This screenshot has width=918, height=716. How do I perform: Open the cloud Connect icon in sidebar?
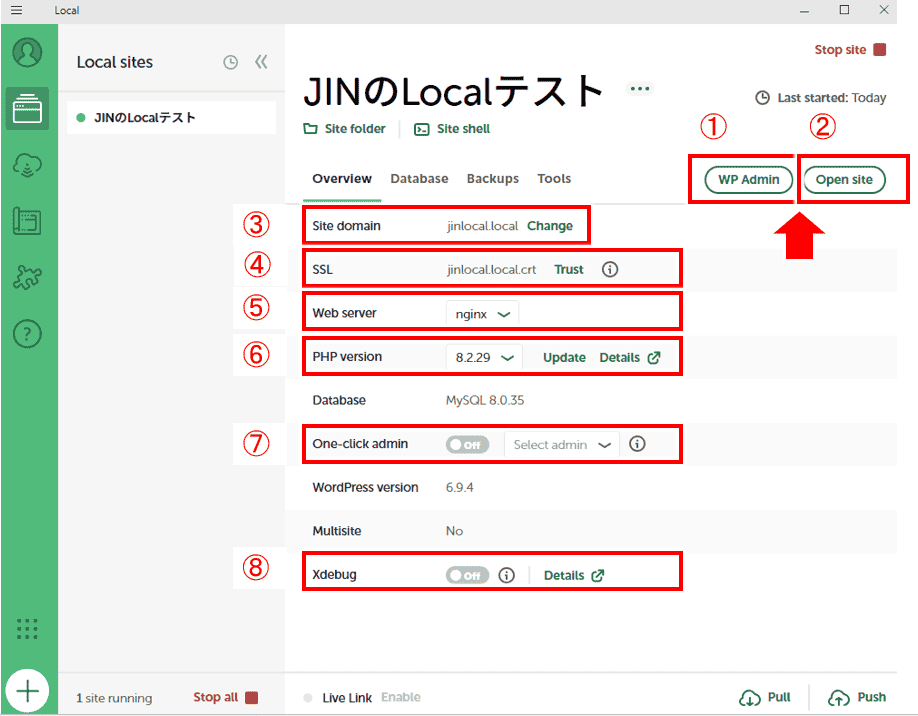(x=28, y=166)
